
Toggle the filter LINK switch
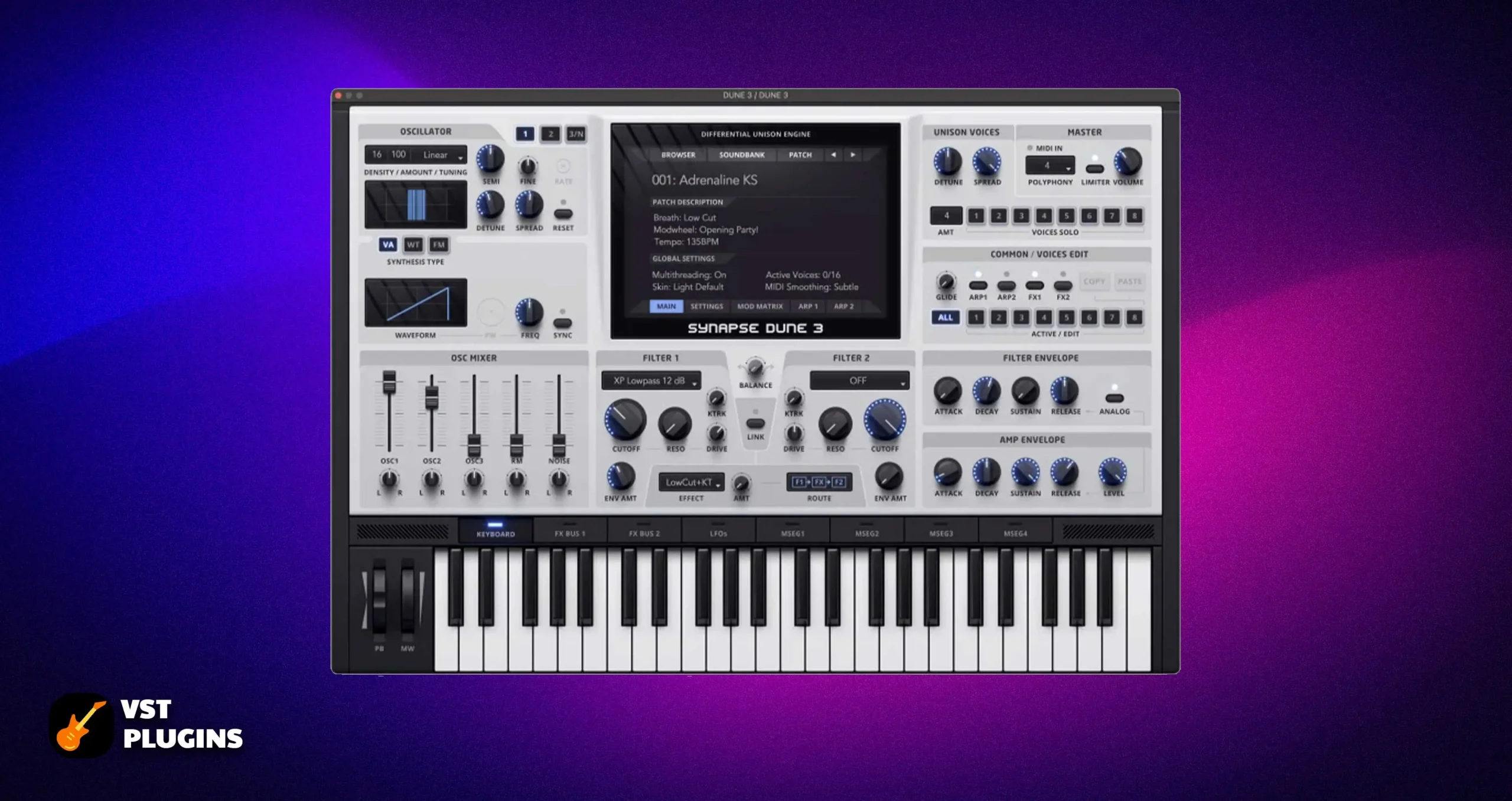pyautogui.click(x=755, y=423)
